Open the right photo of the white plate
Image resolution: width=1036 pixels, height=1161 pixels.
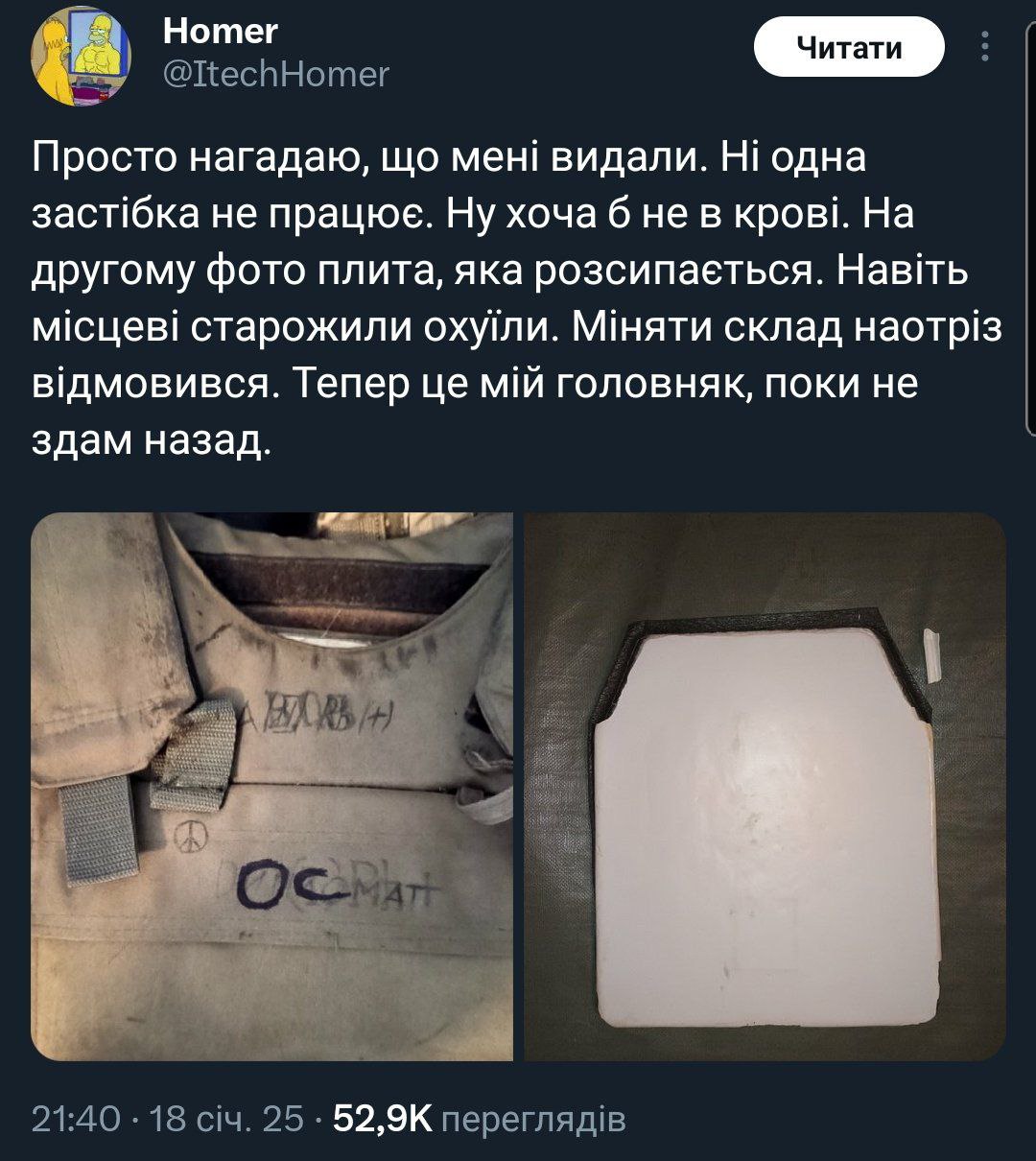coord(765,786)
